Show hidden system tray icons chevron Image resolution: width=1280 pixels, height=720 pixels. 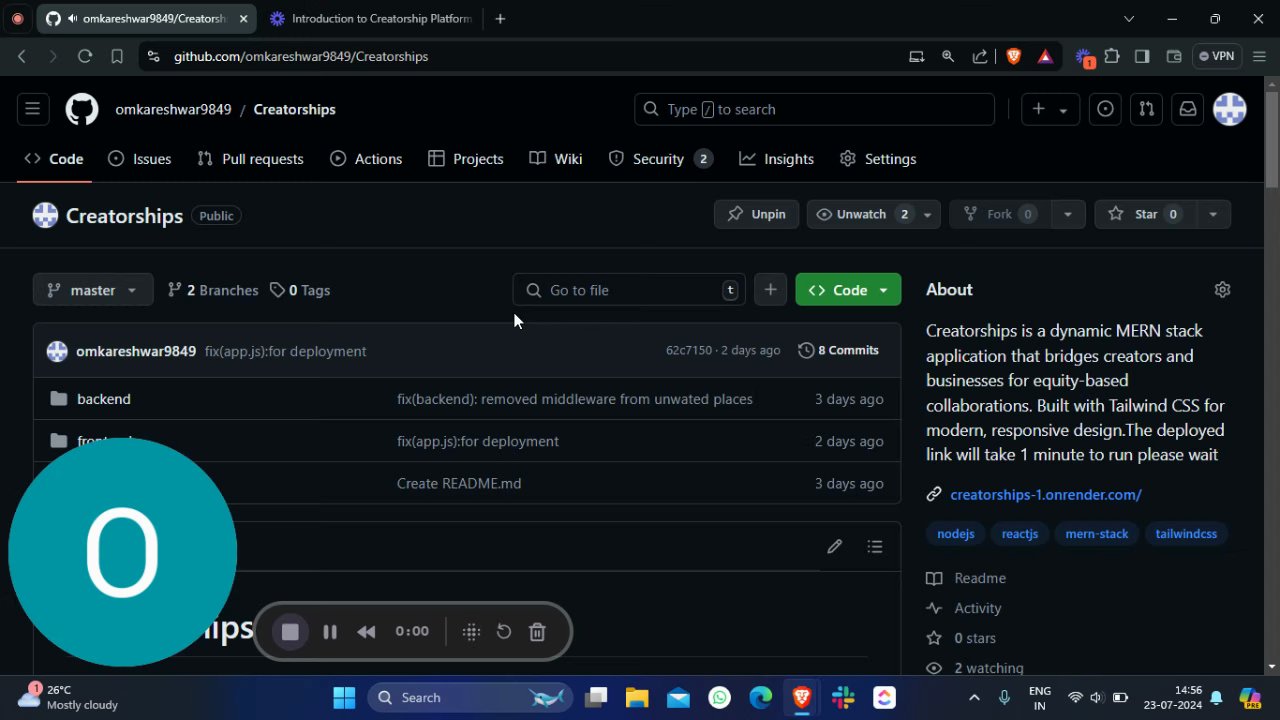pyautogui.click(x=974, y=697)
